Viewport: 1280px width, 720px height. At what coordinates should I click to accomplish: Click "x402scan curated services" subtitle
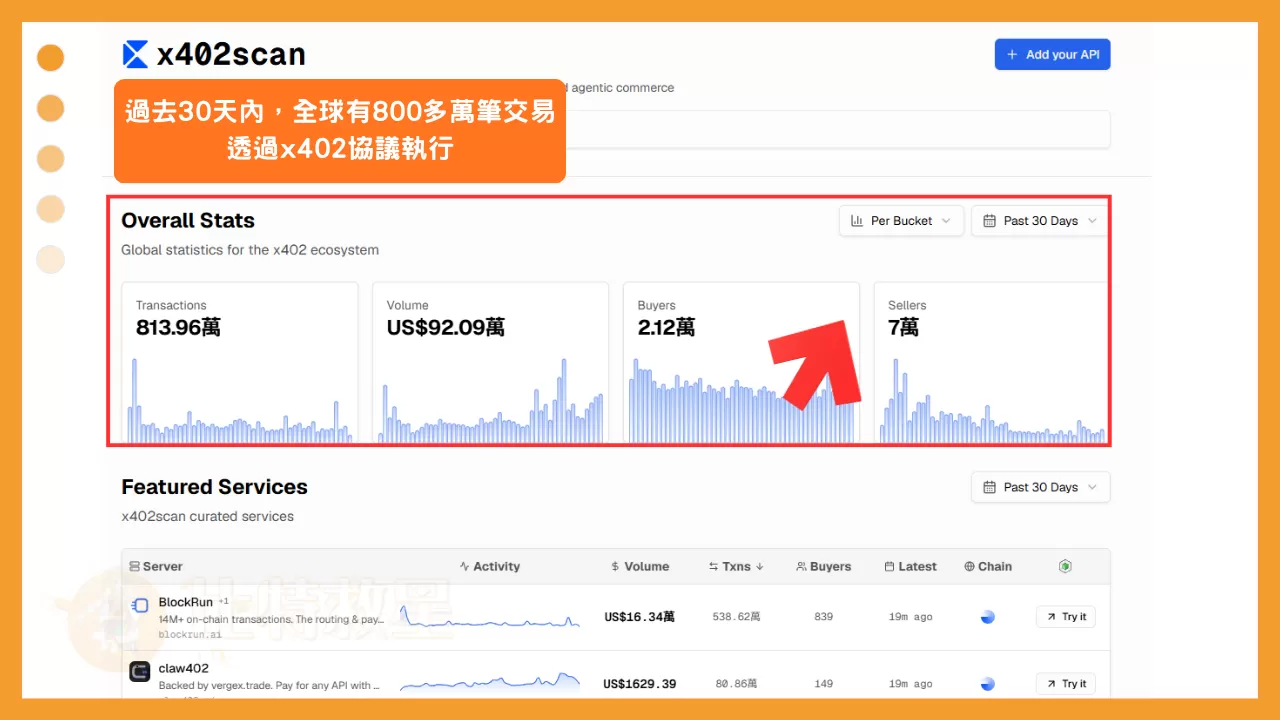pos(208,517)
